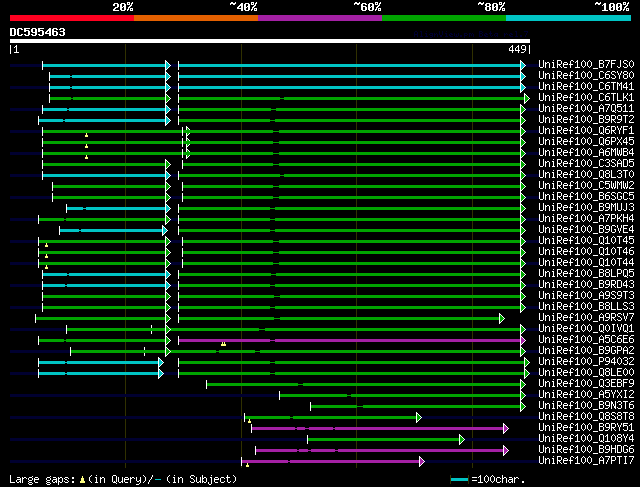Select hit UniRef100_Q0IVQ1
Image resolution: width=640 pixels, height=487 pixels.
[x=586, y=329]
